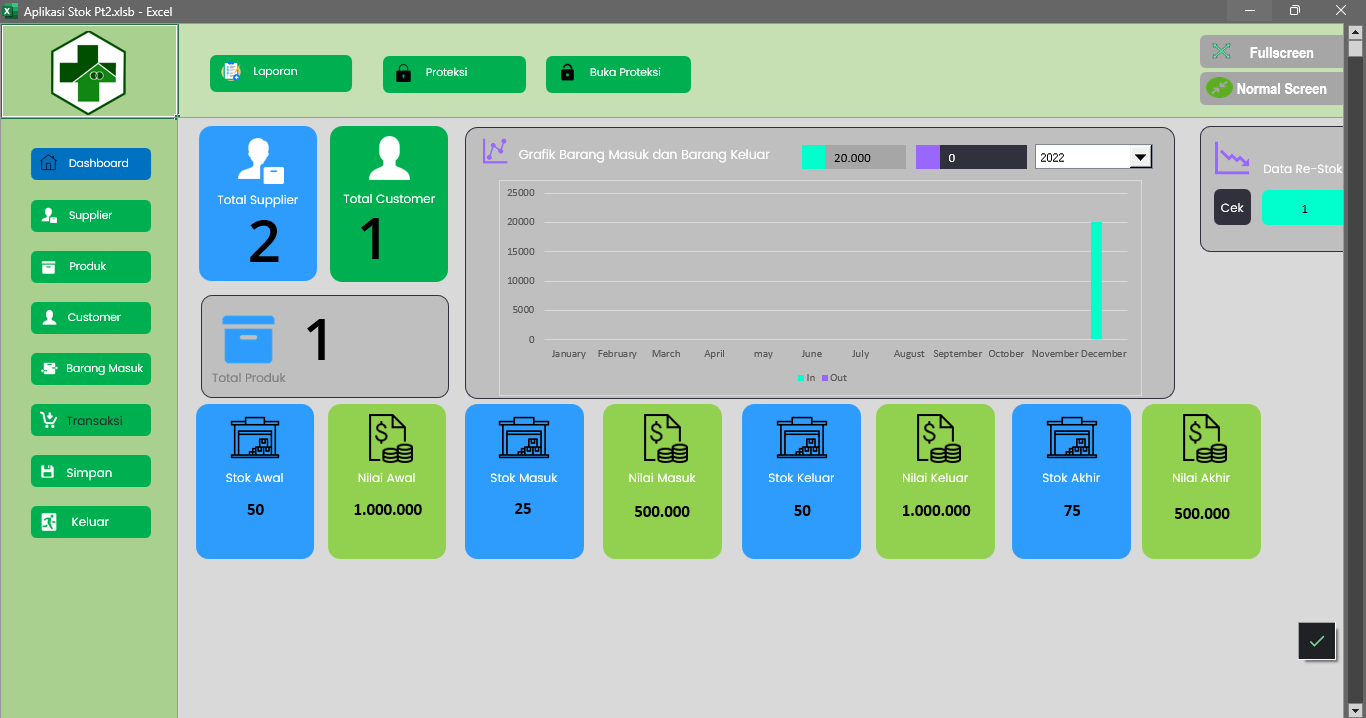
Task: Open the 2022 year dropdown arrow
Action: pyautogui.click(x=1139, y=157)
